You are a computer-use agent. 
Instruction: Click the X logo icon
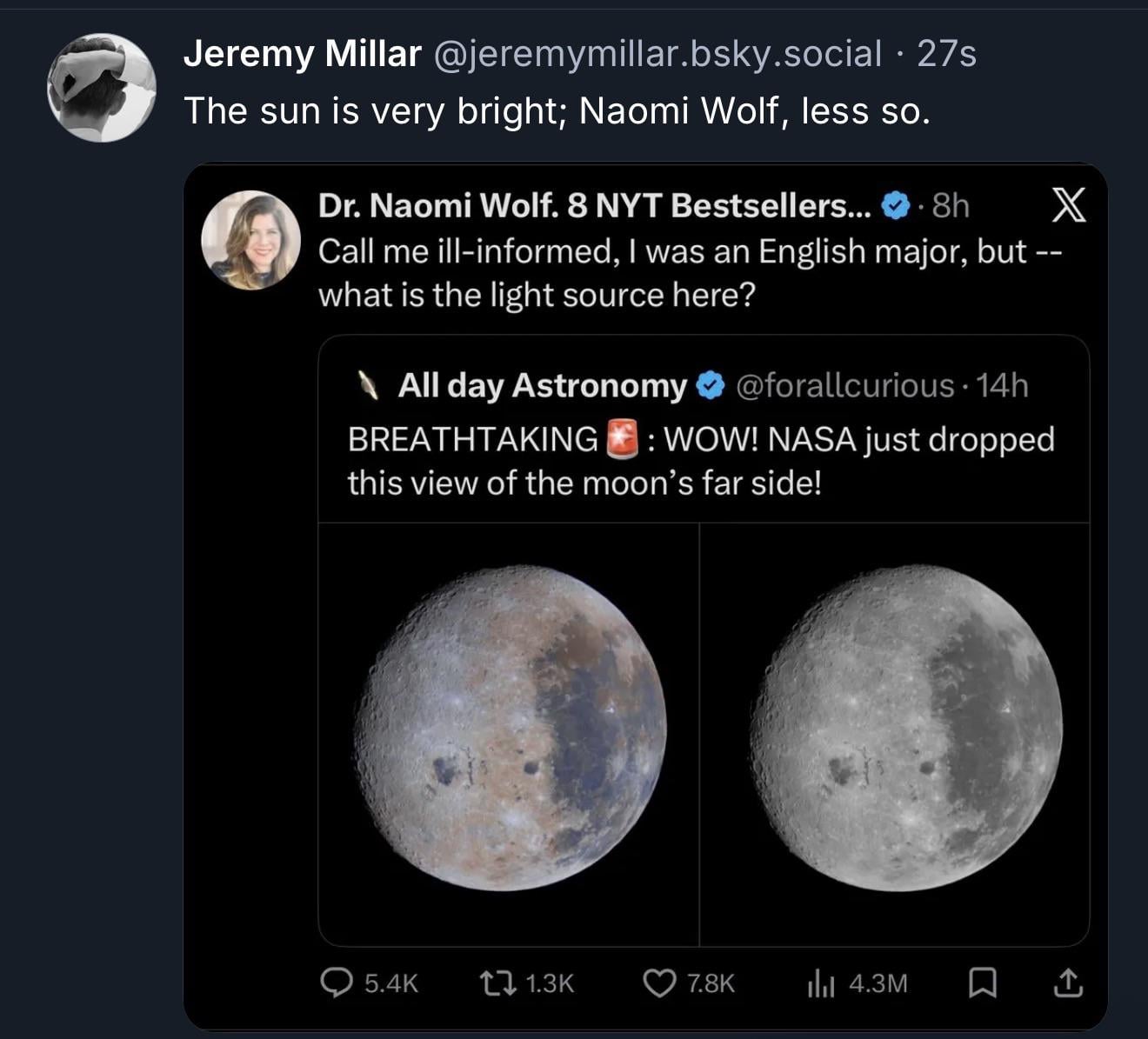[1069, 205]
